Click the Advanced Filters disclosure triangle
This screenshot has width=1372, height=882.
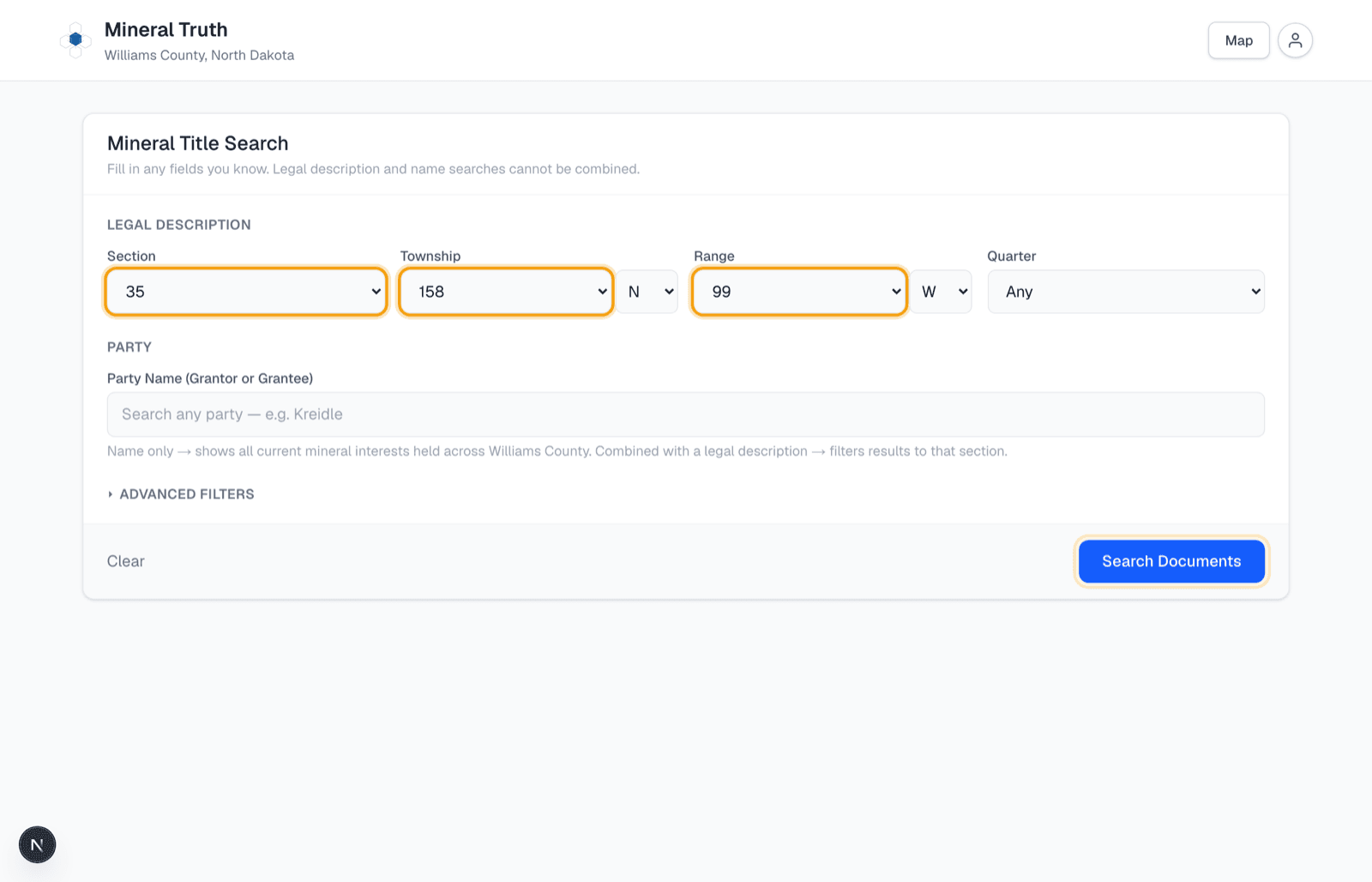[111, 494]
